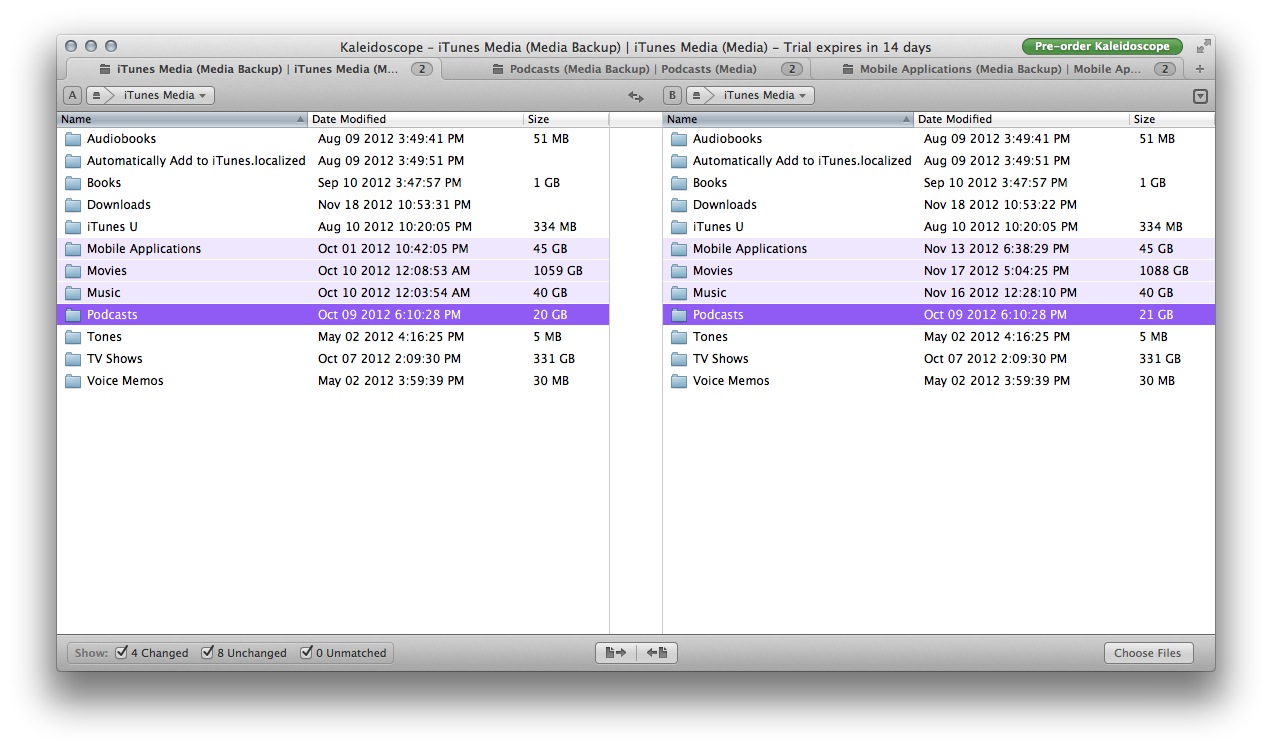Screen dimensions: 1272x750
Task: Enter full screen mode via title bar arrows
Action: pyautogui.click(x=1203, y=46)
